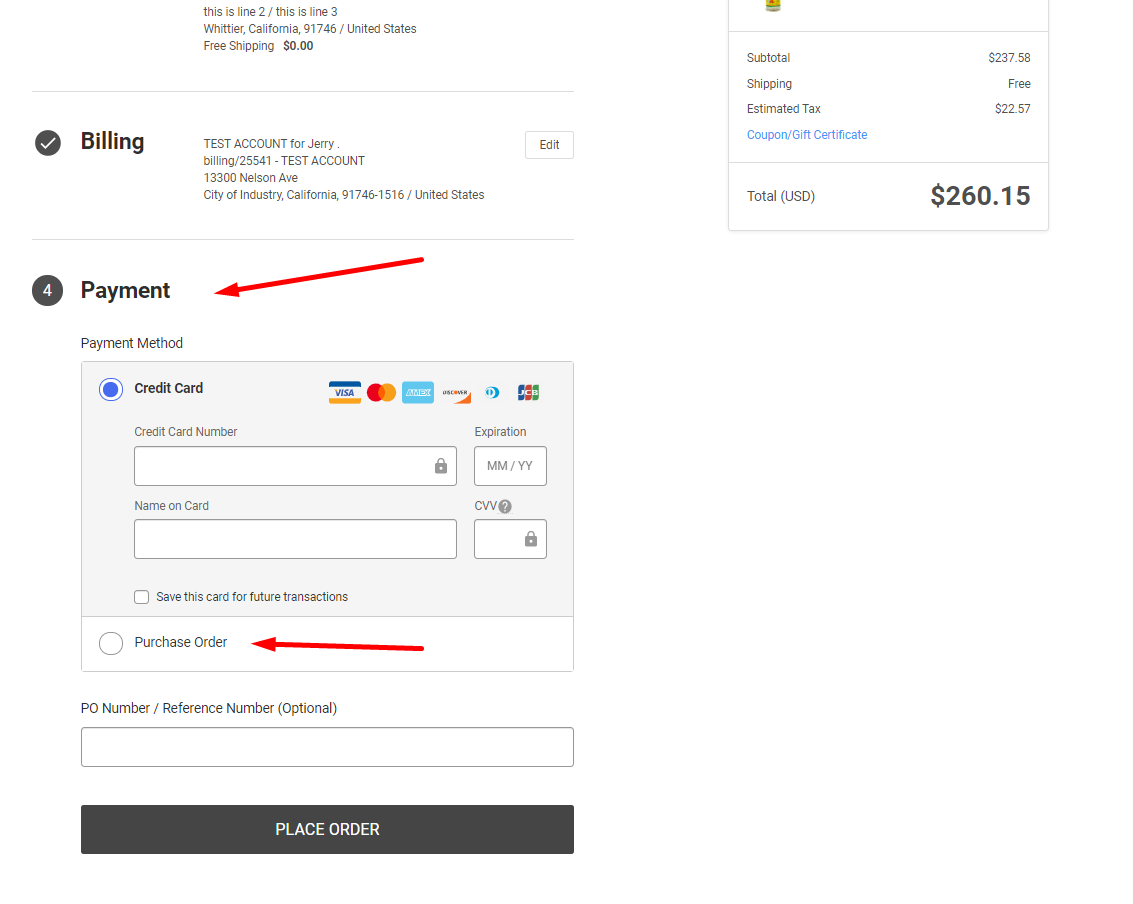
Task: Focus the Credit Card Number field
Action: [296, 466]
